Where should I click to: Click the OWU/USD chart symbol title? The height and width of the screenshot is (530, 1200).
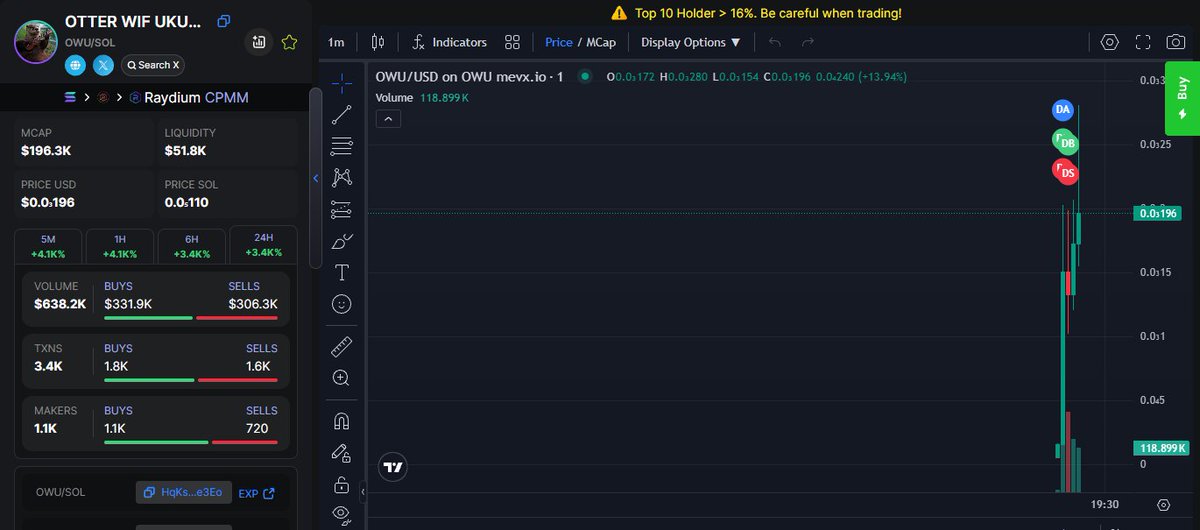(469, 76)
